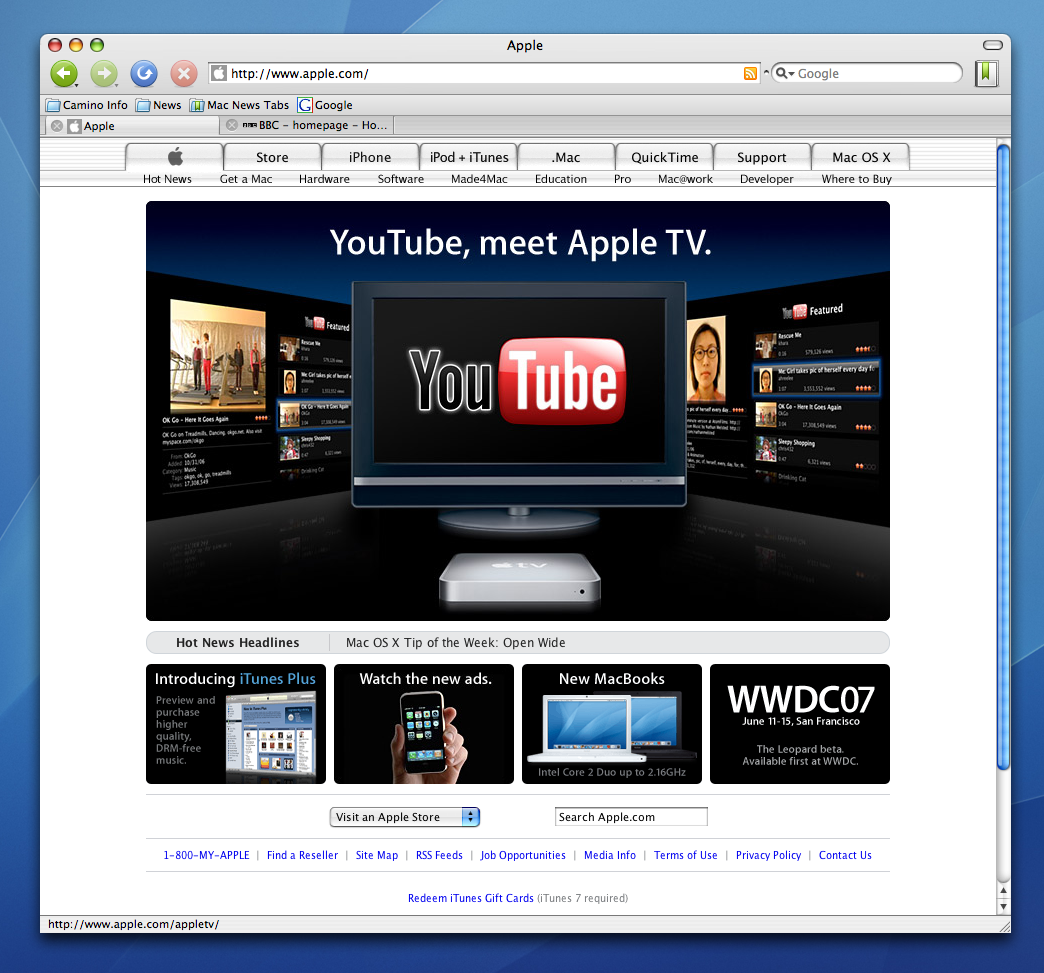Click the Search Apple.com field

pos(631,817)
